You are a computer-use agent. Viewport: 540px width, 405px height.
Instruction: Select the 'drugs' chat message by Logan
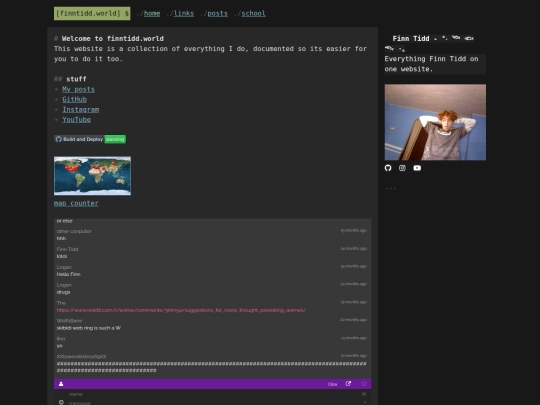pos(63,292)
